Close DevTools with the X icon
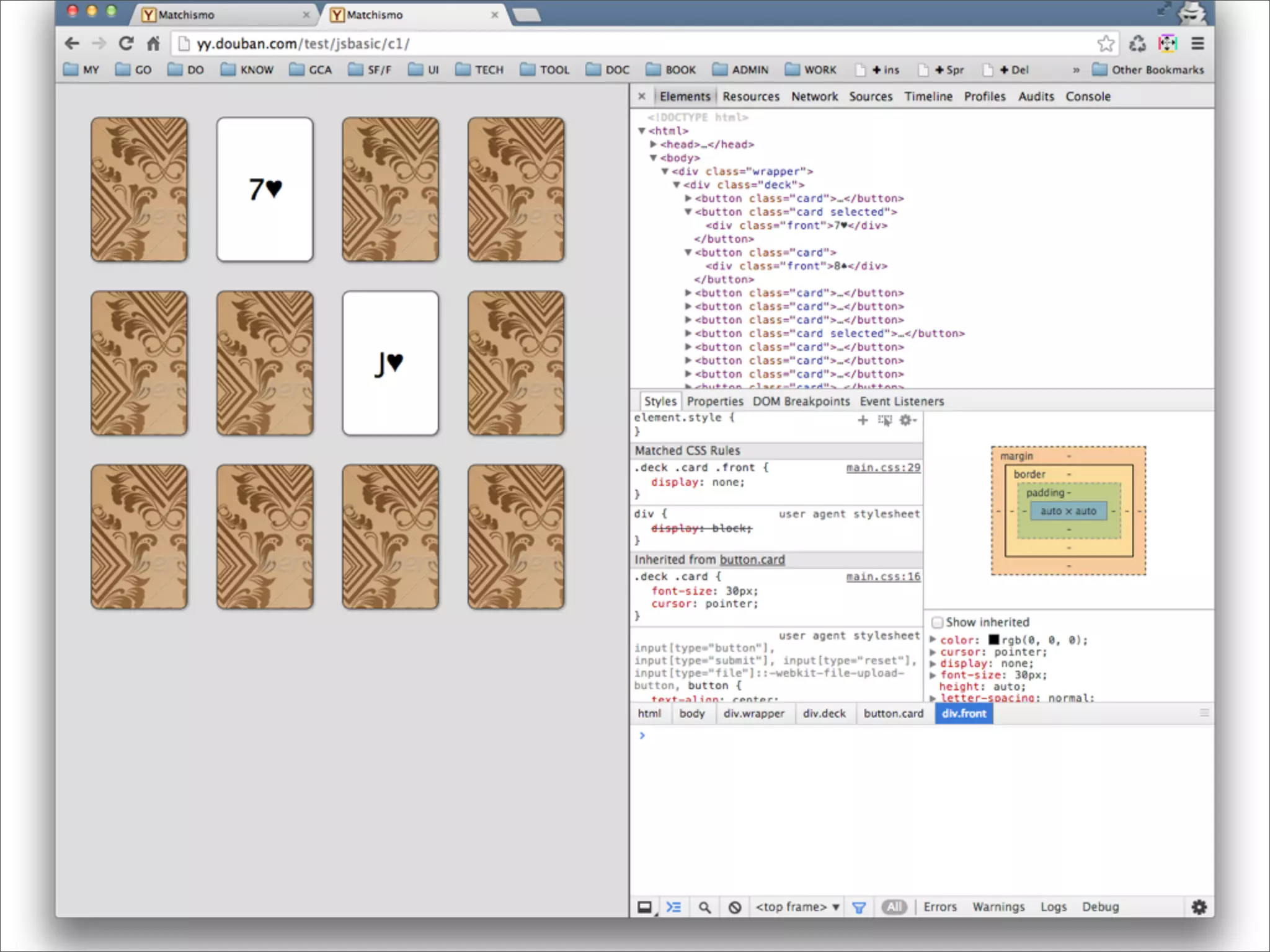The image size is (1270, 952). (642, 96)
